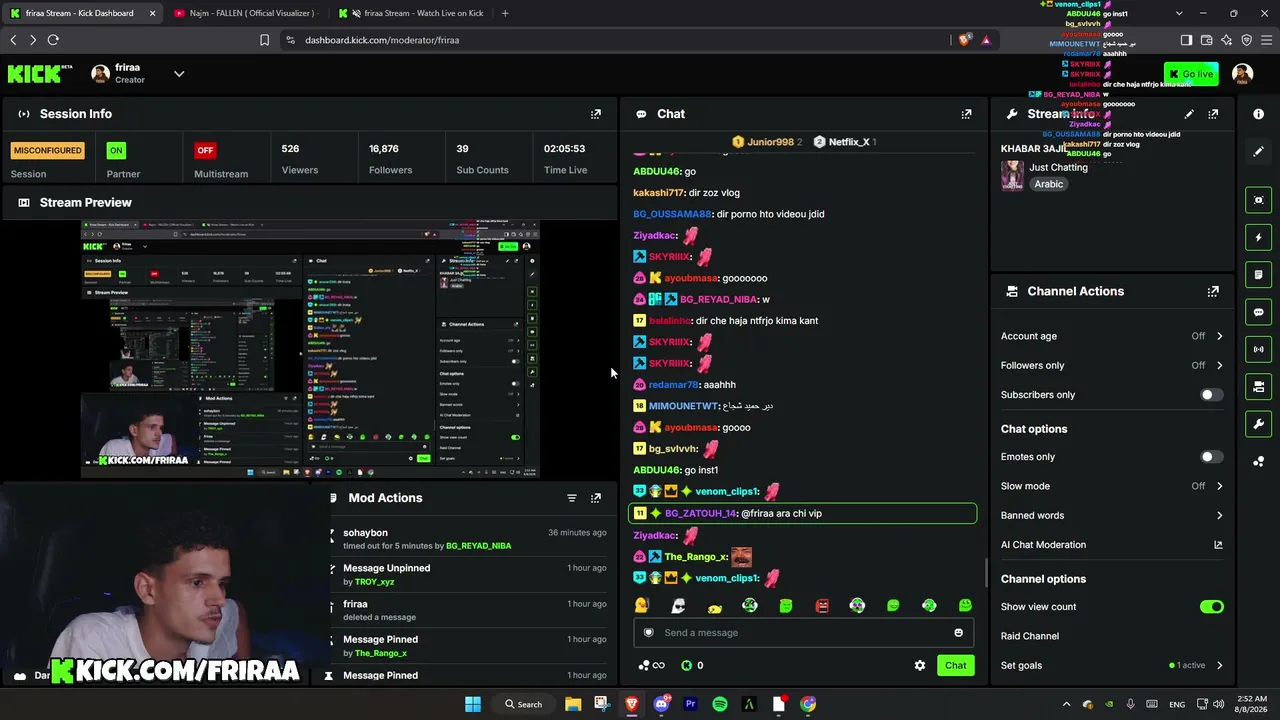
Task: Pop out the Mod Actions panel
Action: (x=596, y=498)
